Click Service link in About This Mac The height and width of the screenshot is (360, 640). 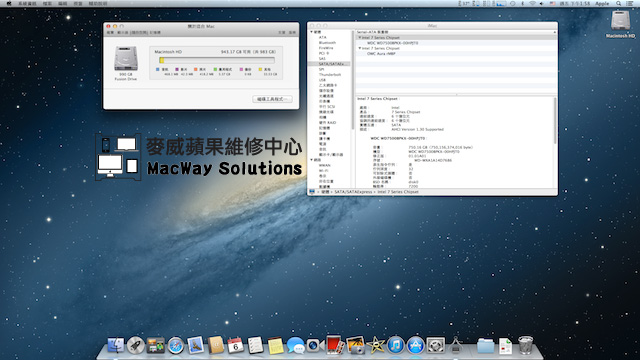tap(292, 32)
